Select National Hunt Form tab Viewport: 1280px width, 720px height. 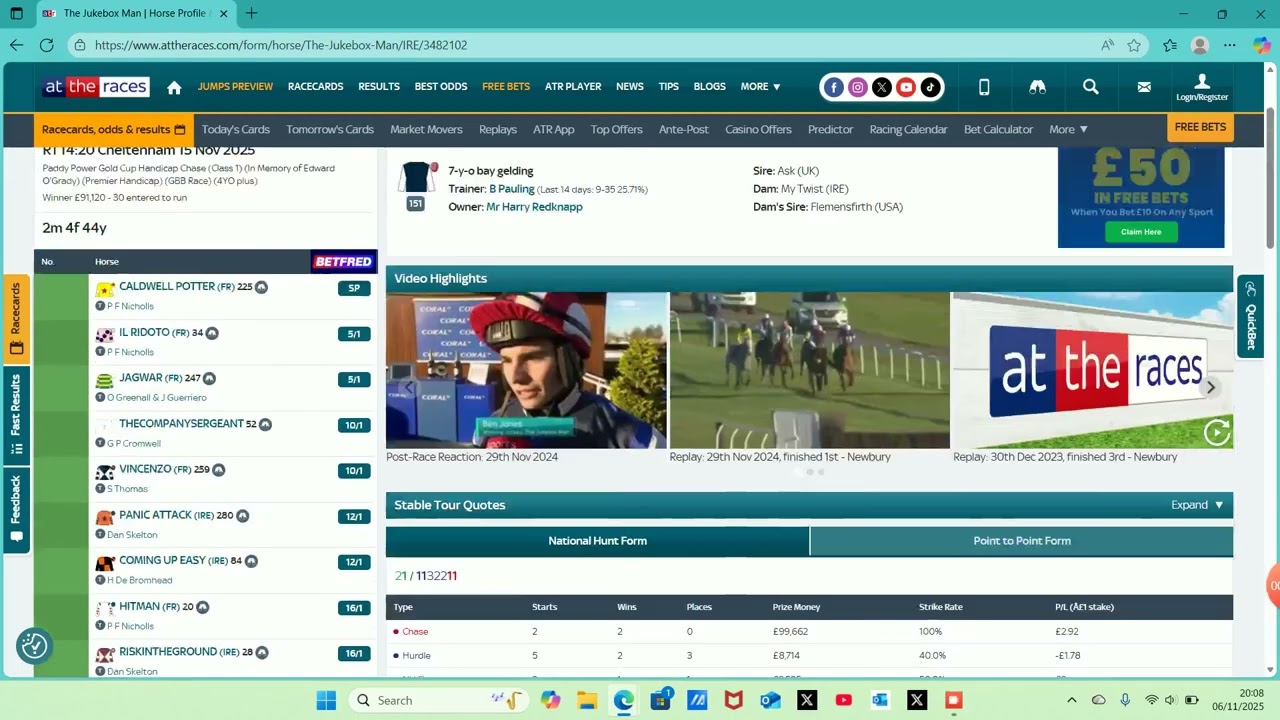[598, 541]
